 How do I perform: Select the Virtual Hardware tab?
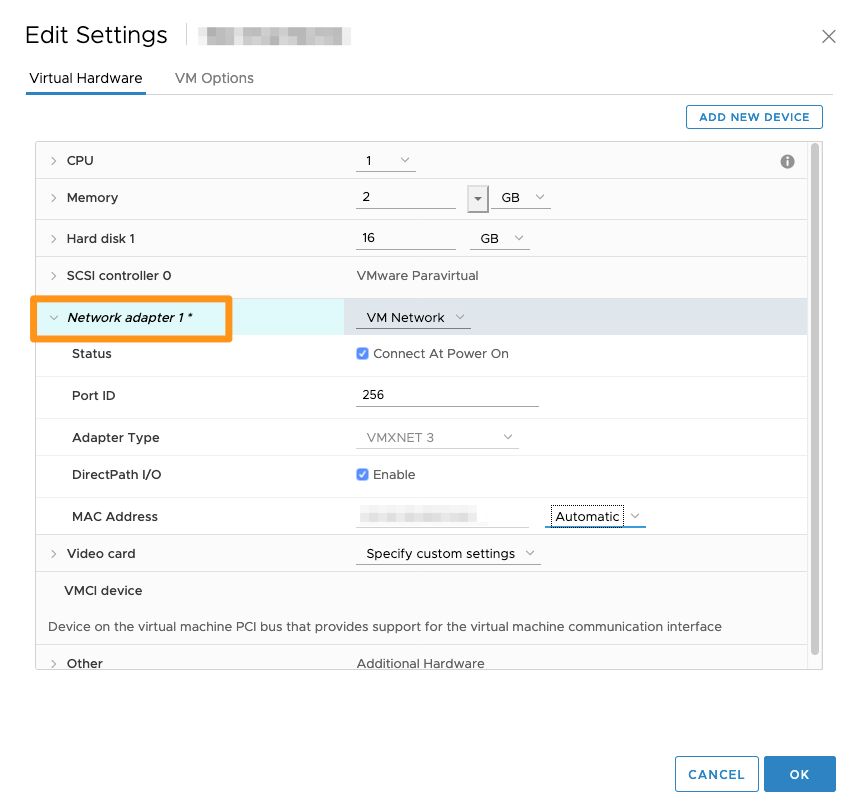85,78
